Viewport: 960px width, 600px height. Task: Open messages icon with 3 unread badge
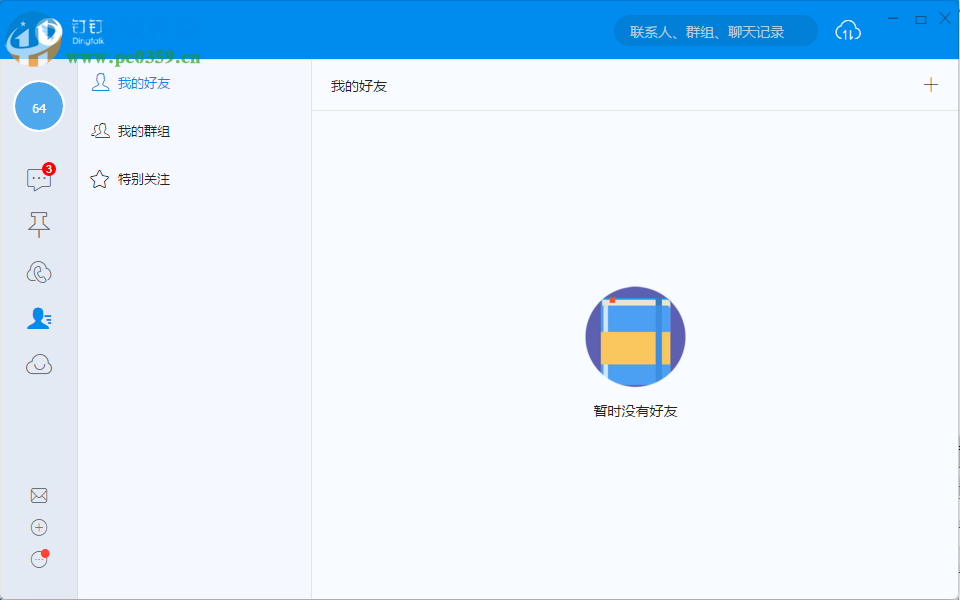pos(39,179)
